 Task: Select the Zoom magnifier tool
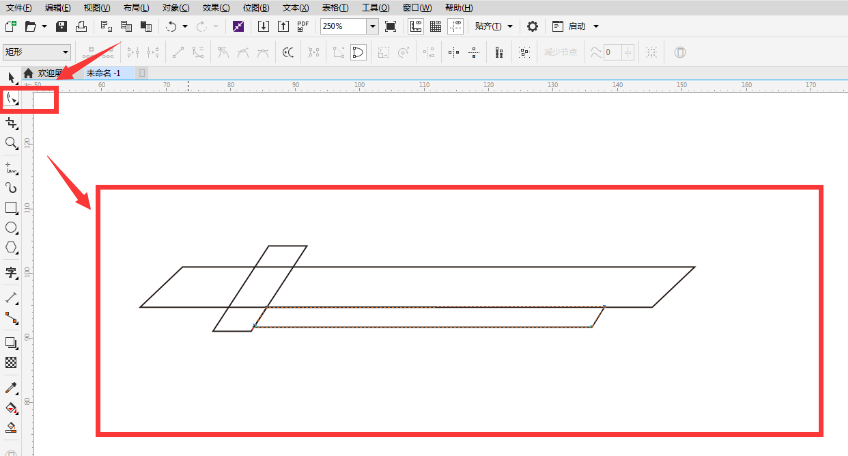click(x=11, y=143)
